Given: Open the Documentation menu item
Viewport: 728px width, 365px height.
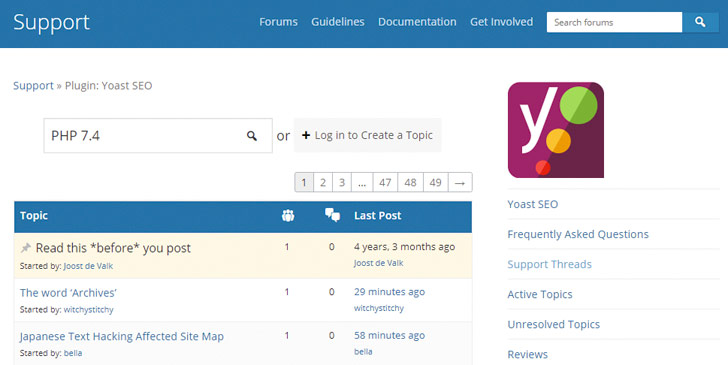Looking at the screenshot, I should click(417, 22).
